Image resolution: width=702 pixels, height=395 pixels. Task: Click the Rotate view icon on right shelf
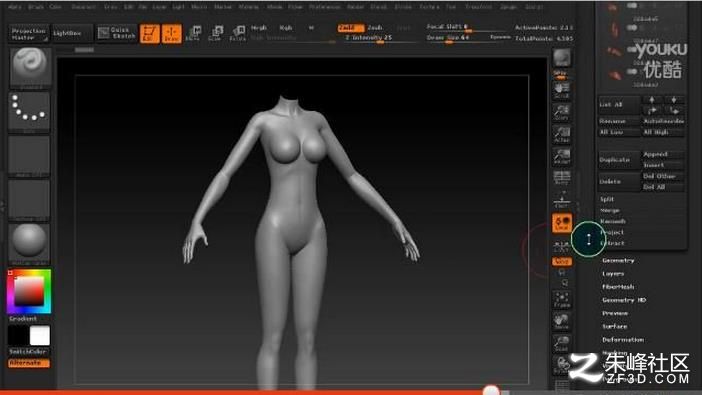pyautogui.click(x=561, y=365)
